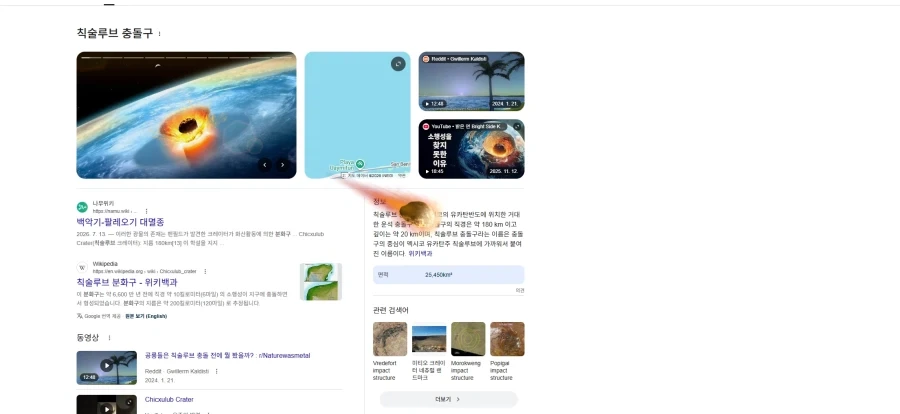The width and height of the screenshot is (900, 414).
Task: Click 원문 보기 (English) link
Action: (146, 316)
